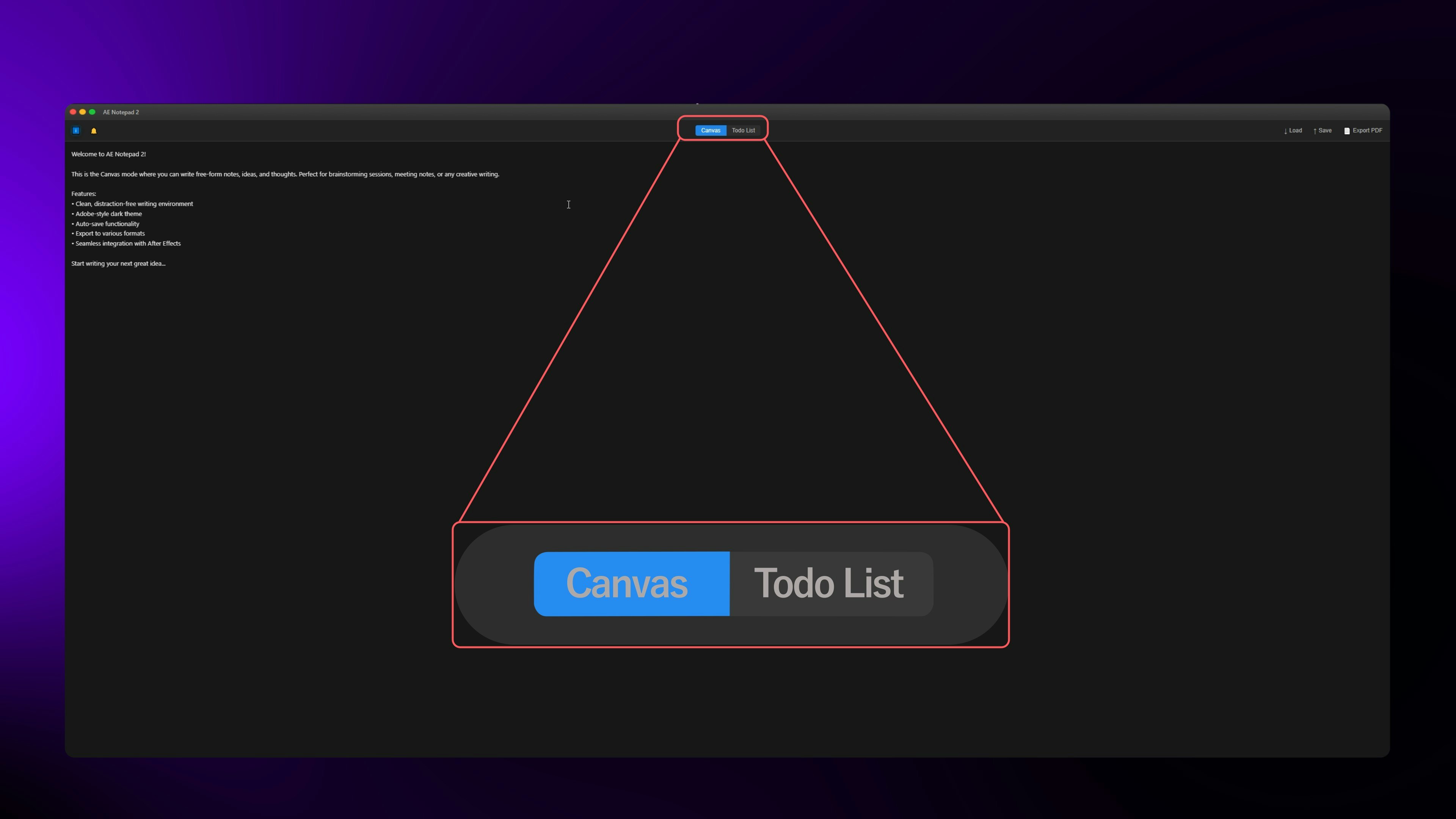Click the large Canvas button in the zoomed preview
Viewport: 1456px width, 819px height.
click(x=632, y=584)
